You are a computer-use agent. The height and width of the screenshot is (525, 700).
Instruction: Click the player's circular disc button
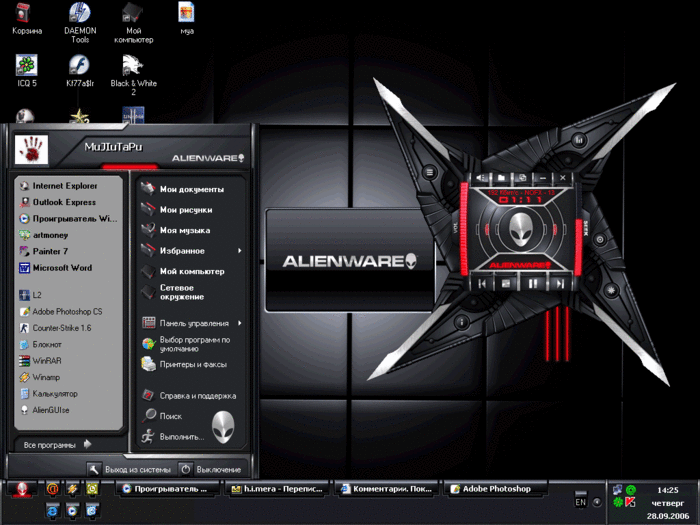tap(600, 240)
